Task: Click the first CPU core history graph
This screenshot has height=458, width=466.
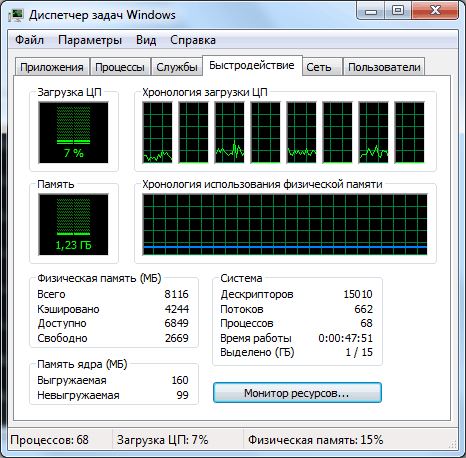Action: pos(158,133)
